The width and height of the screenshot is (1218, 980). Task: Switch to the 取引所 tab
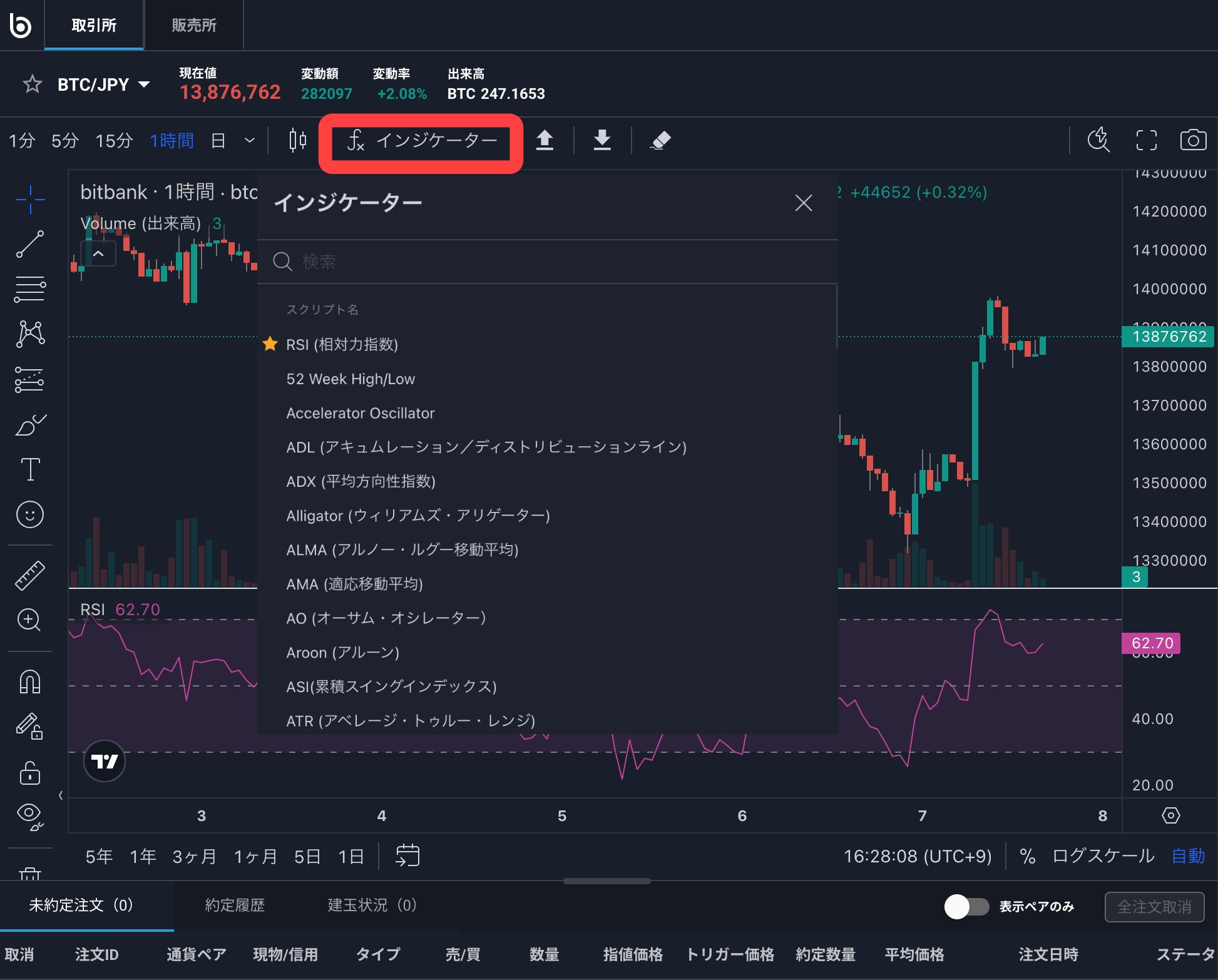pyautogui.click(x=94, y=25)
